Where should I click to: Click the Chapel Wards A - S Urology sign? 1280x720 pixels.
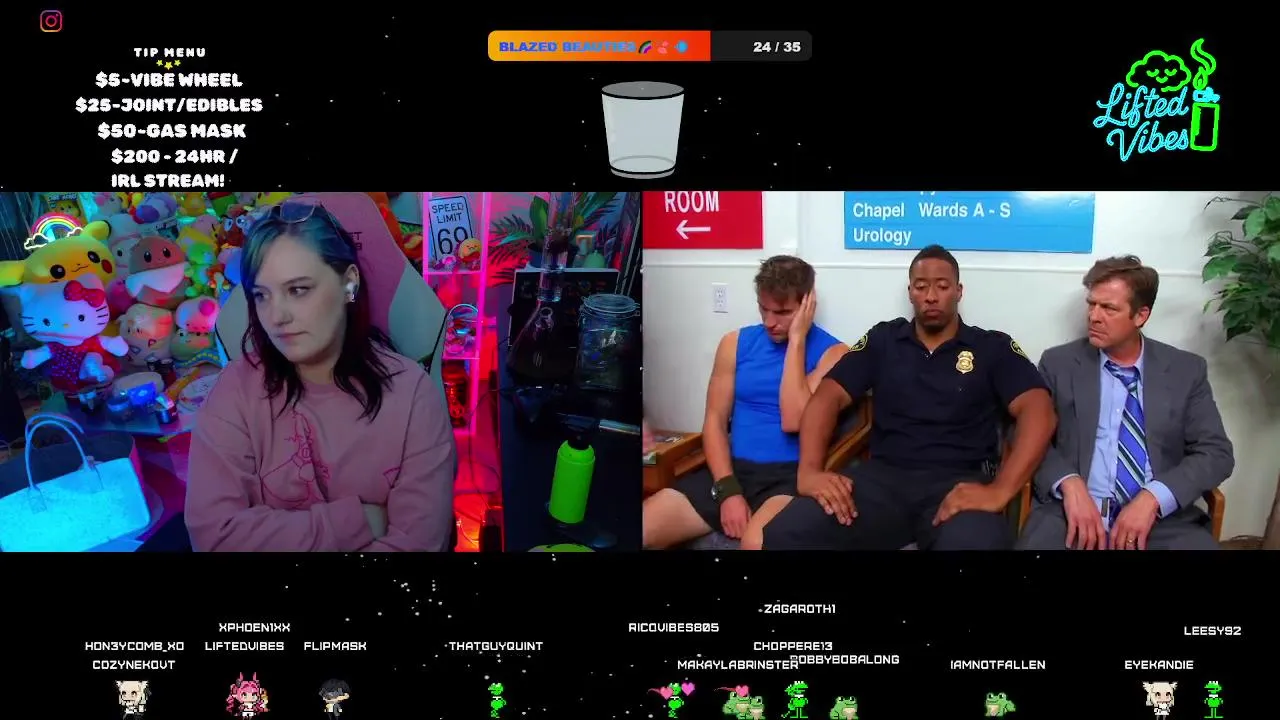coord(969,221)
